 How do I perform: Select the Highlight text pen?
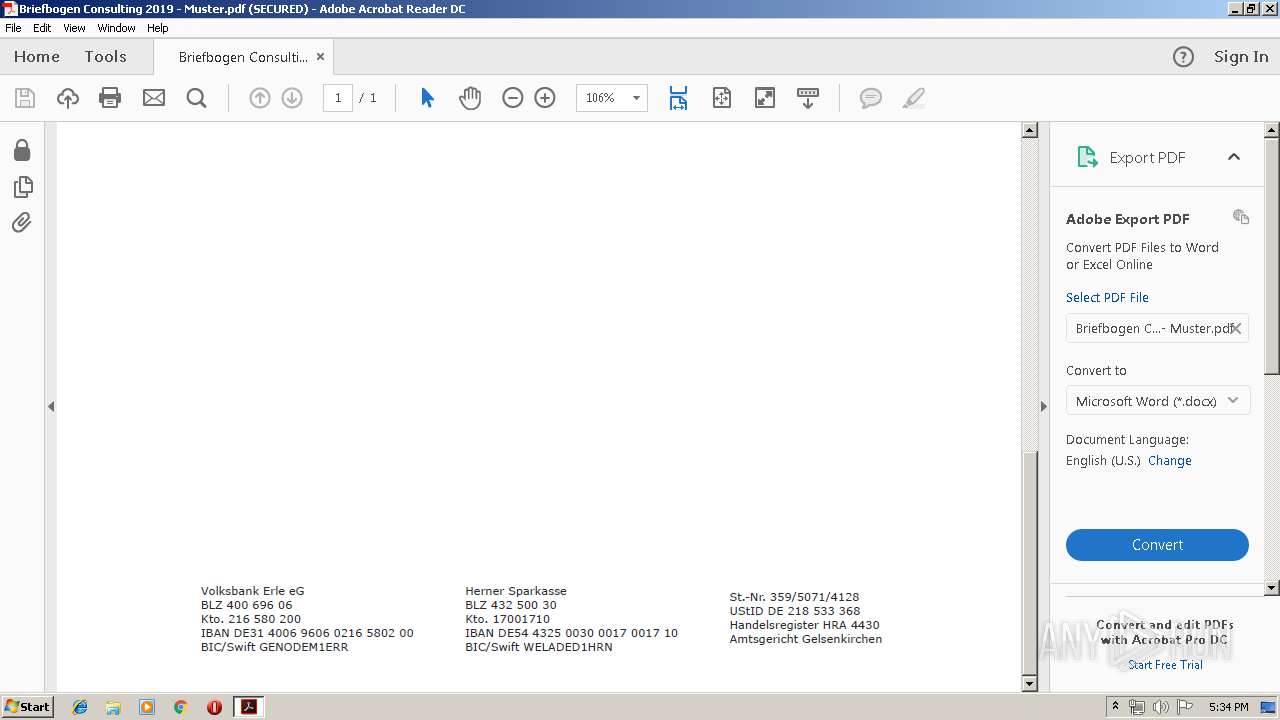913,98
